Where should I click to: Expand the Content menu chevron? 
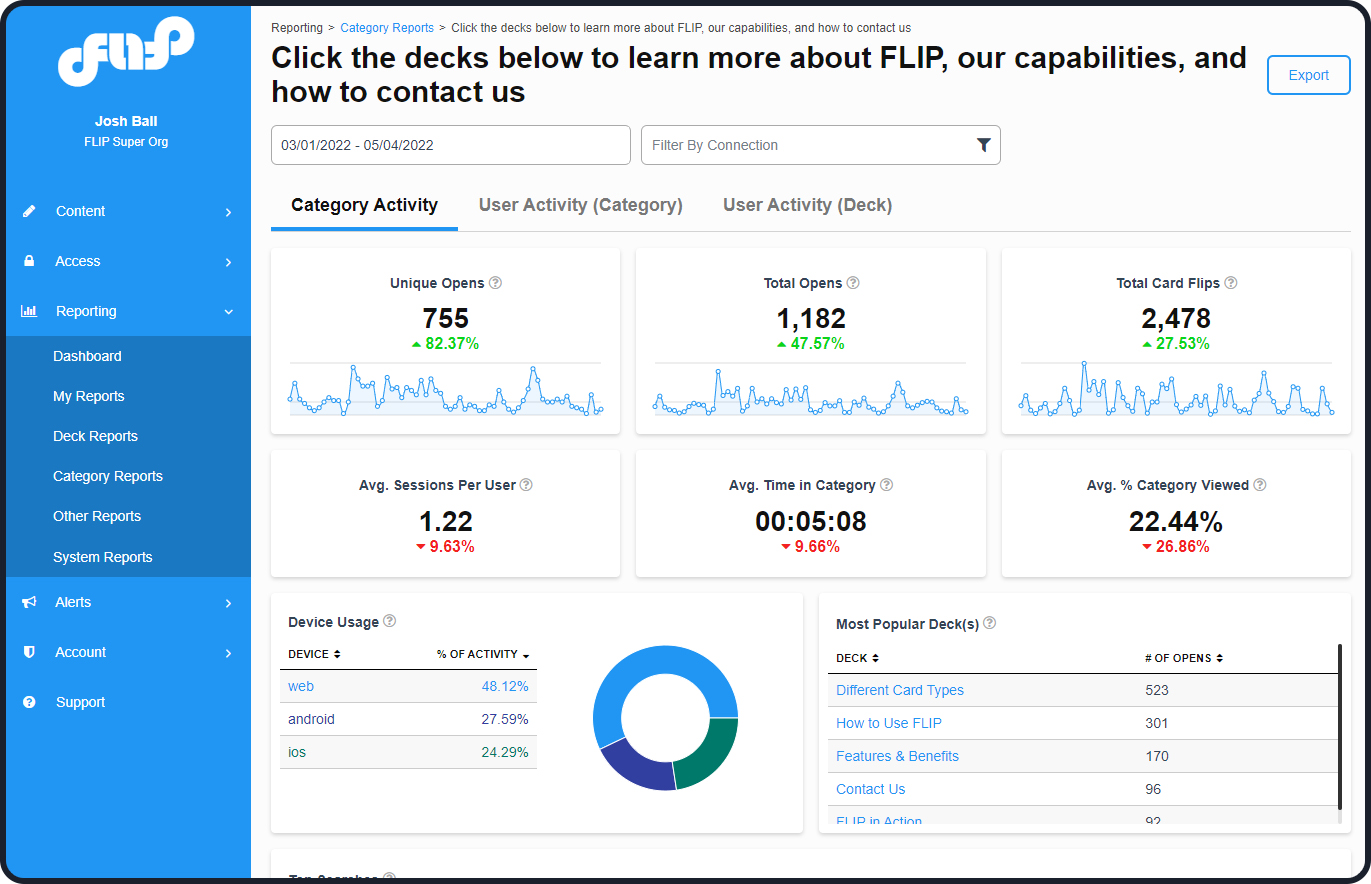[x=228, y=212]
